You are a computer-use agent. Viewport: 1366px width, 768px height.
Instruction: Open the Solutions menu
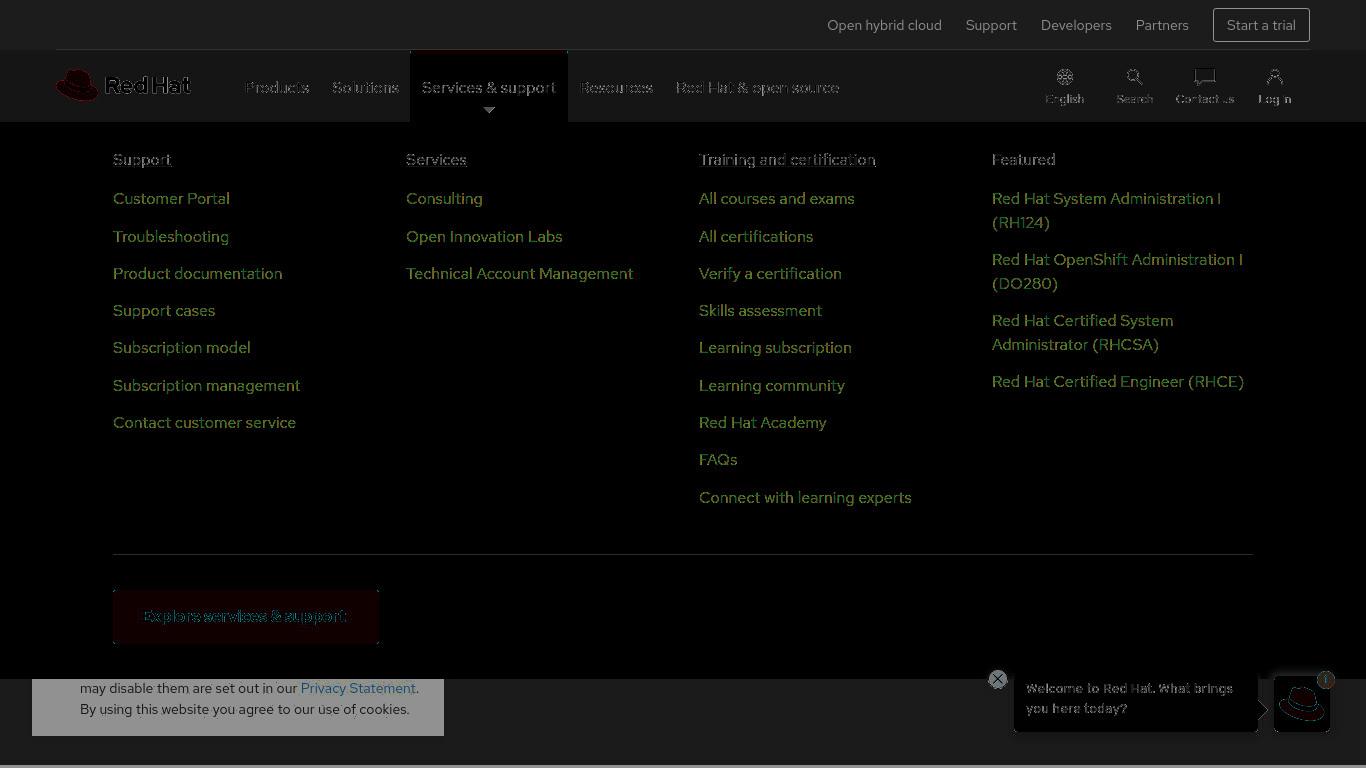tap(365, 87)
